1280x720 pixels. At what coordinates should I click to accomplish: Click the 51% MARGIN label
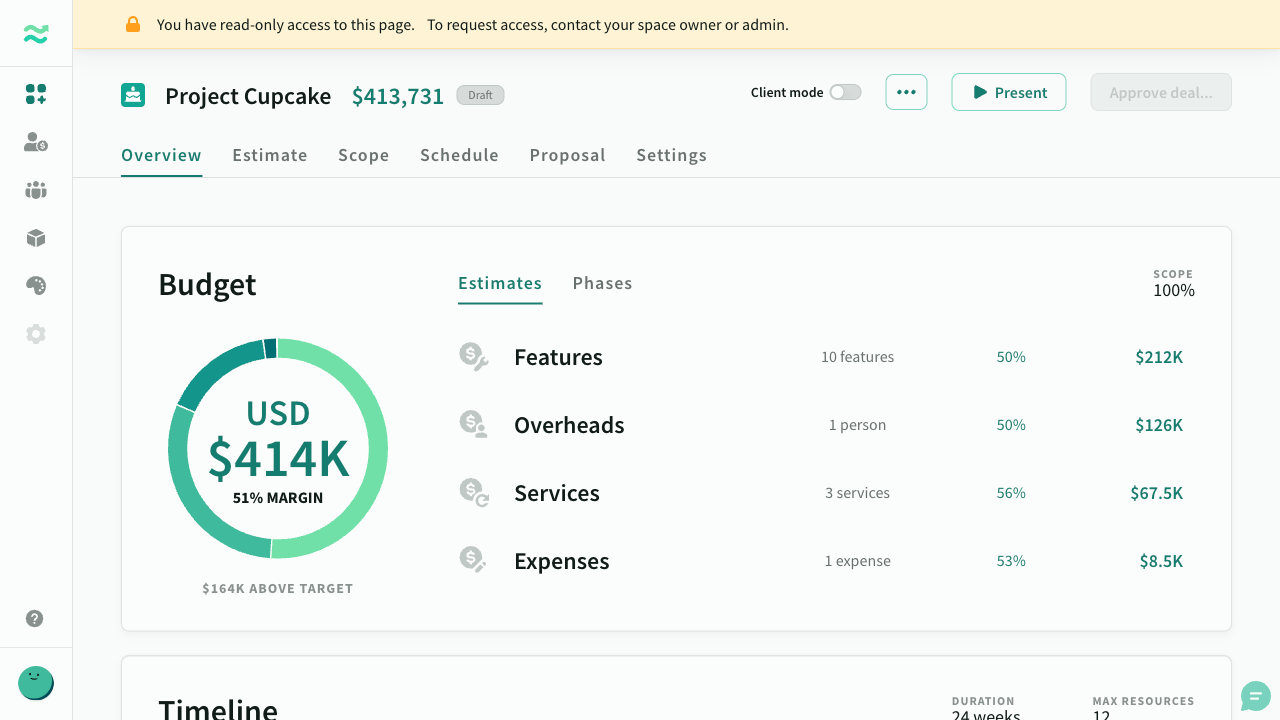[x=278, y=497]
